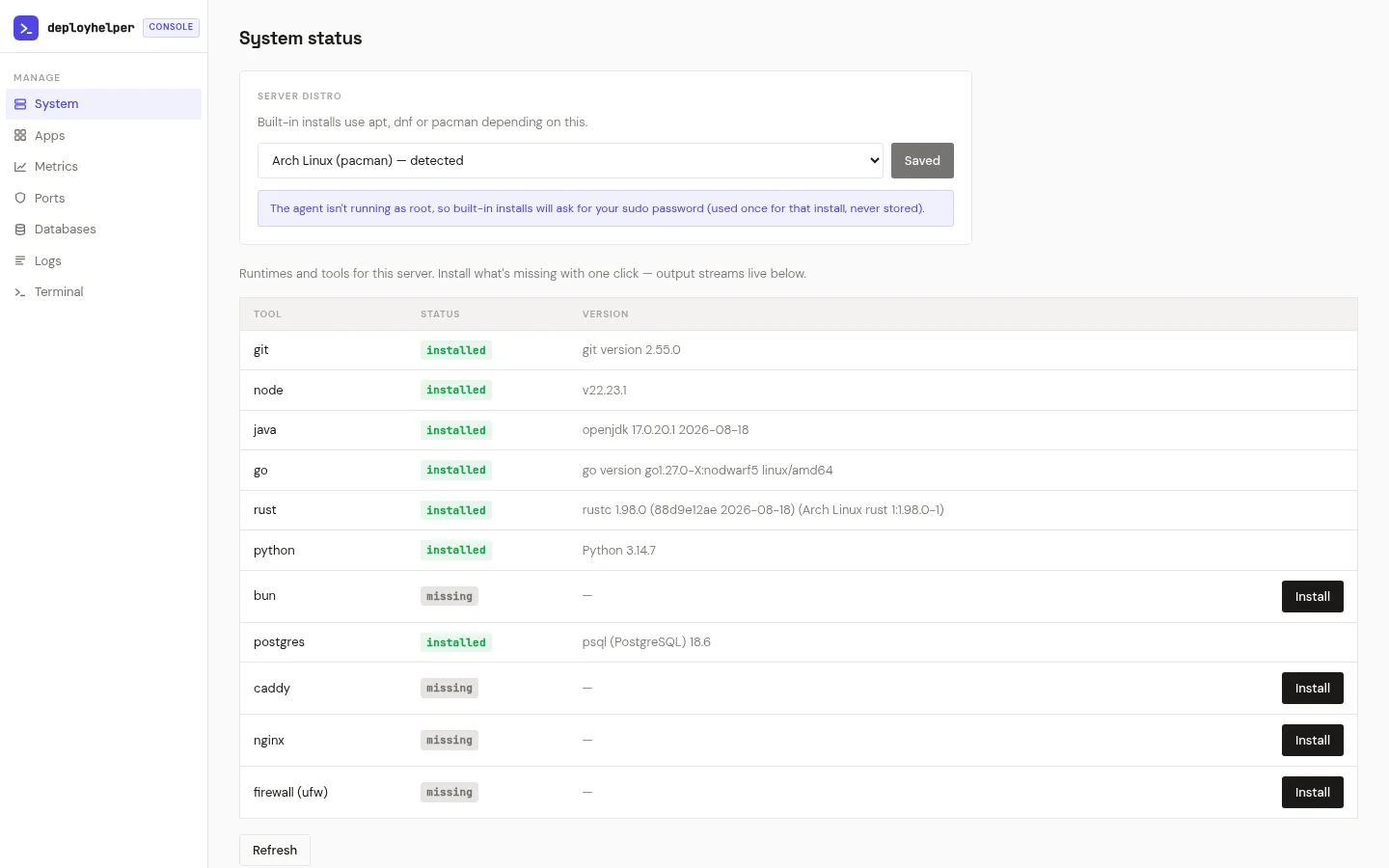Click the Terminal prompt icon
Viewport: 1389px width, 868px height.
point(20,292)
